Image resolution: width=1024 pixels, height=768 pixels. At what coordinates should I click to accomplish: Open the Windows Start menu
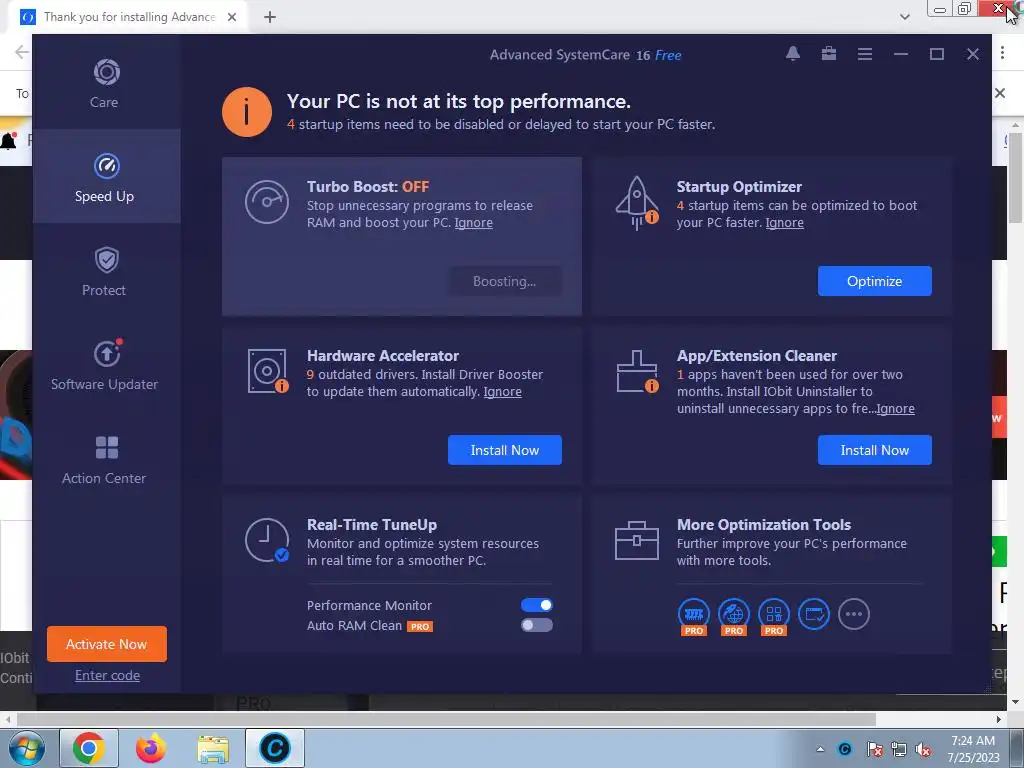click(x=27, y=748)
